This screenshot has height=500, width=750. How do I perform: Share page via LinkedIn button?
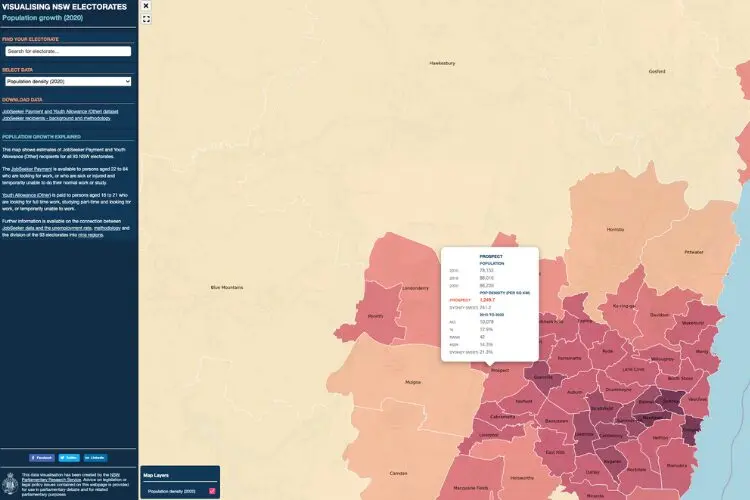point(94,457)
